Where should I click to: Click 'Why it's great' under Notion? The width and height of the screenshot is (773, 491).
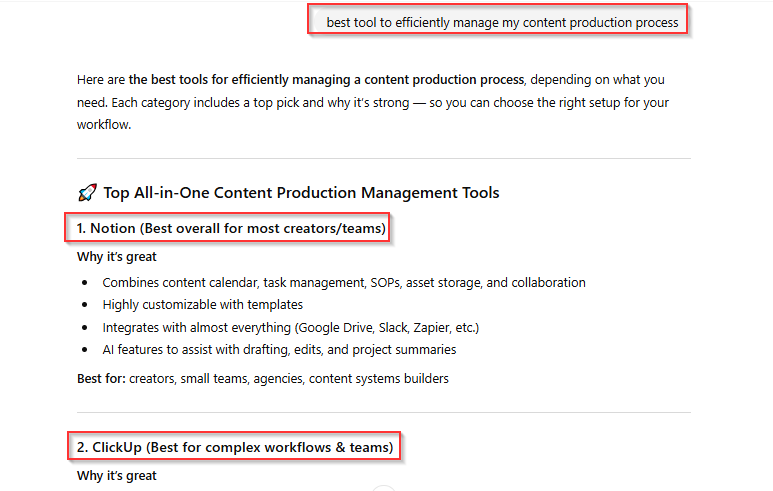pos(117,257)
